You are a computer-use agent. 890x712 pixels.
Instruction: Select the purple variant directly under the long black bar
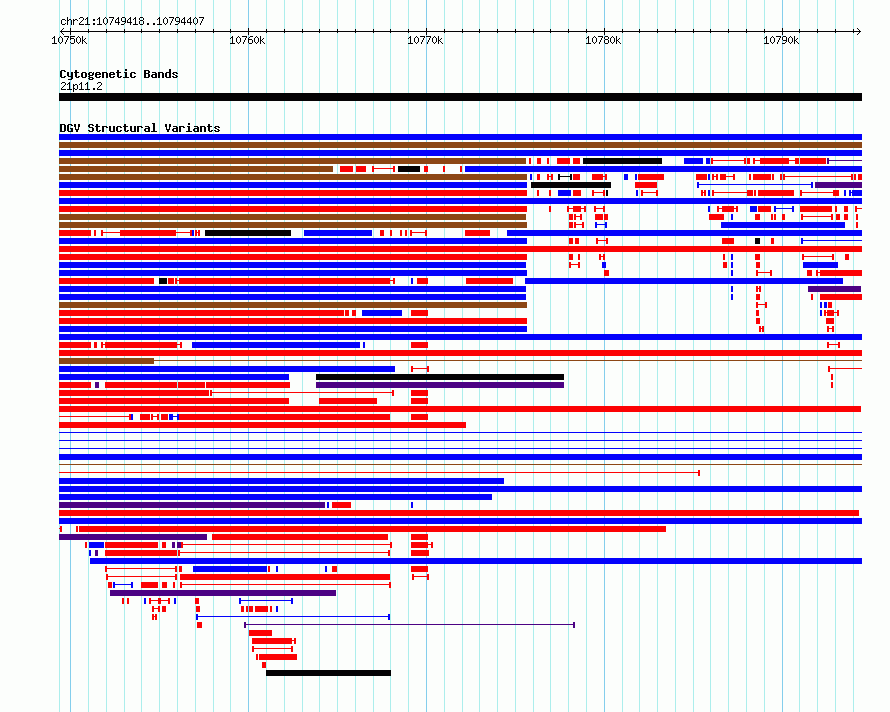coord(440,385)
